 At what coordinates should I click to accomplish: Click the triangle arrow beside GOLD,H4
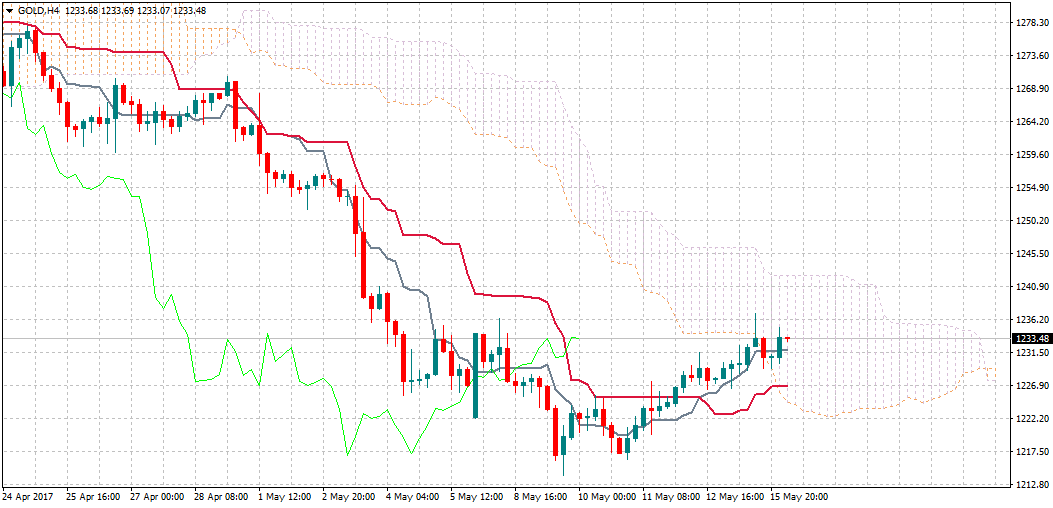9,10
